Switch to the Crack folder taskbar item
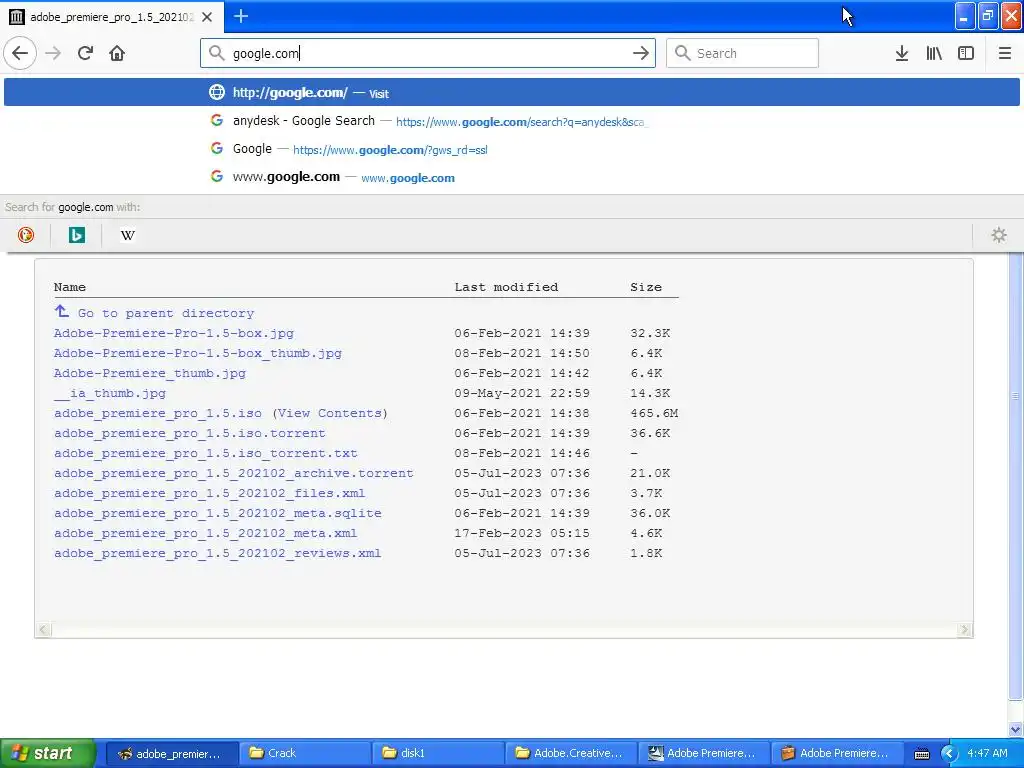 point(304,753)
